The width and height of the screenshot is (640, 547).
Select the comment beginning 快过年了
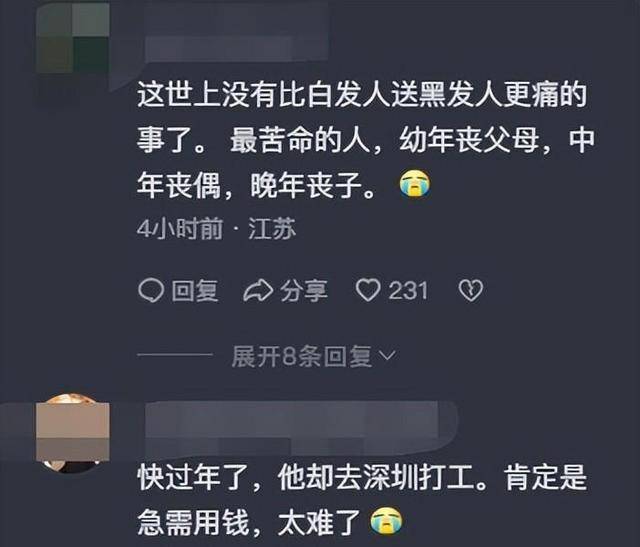(x=362, y=499)
